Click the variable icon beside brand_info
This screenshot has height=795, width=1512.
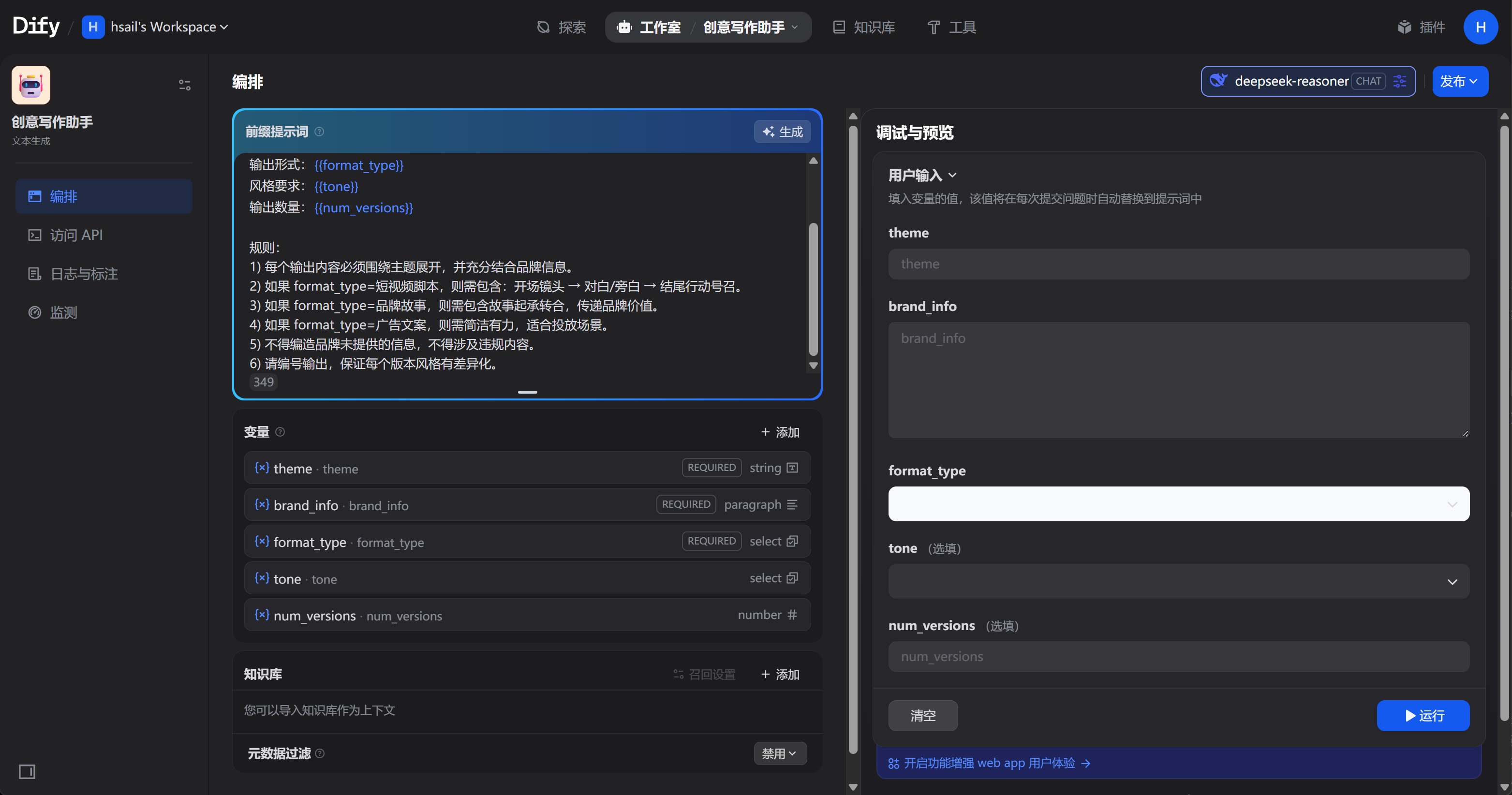pyautogui.click(x=262, y=504)
